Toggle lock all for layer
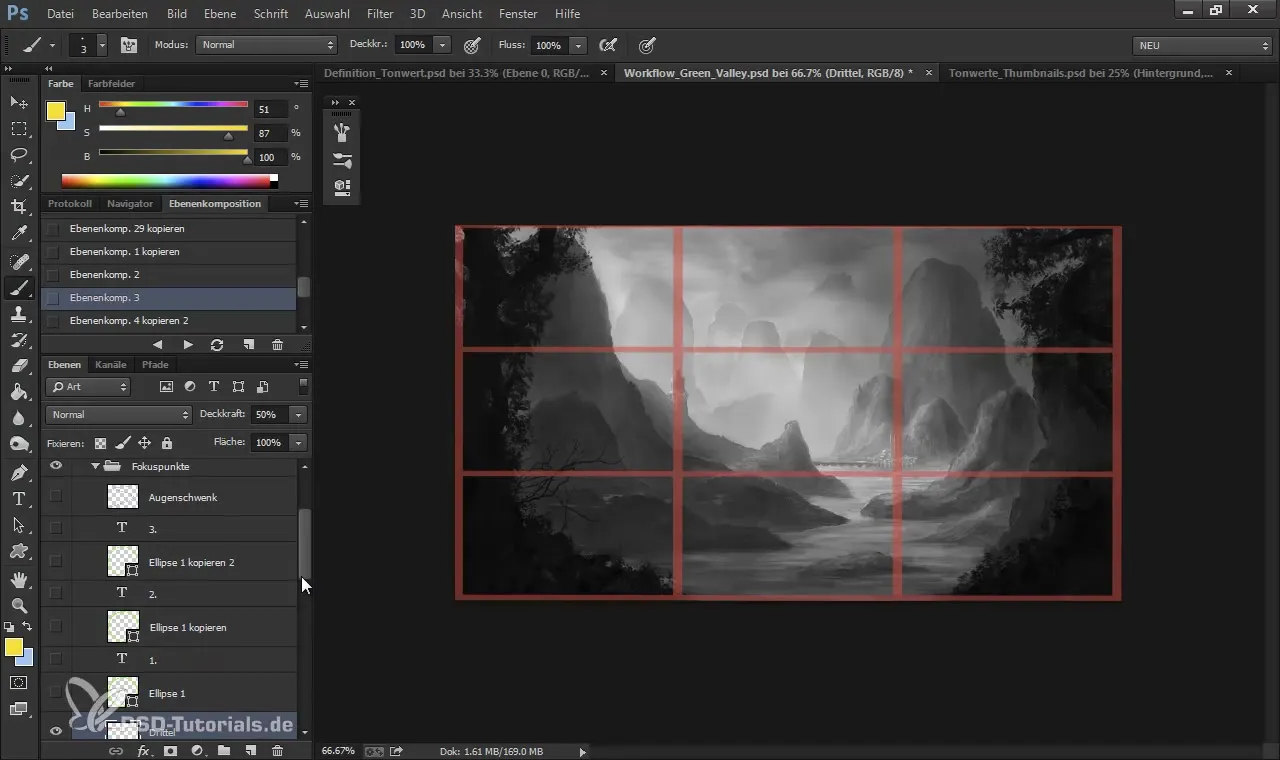Screen dimensions: 1280x760 166,442
